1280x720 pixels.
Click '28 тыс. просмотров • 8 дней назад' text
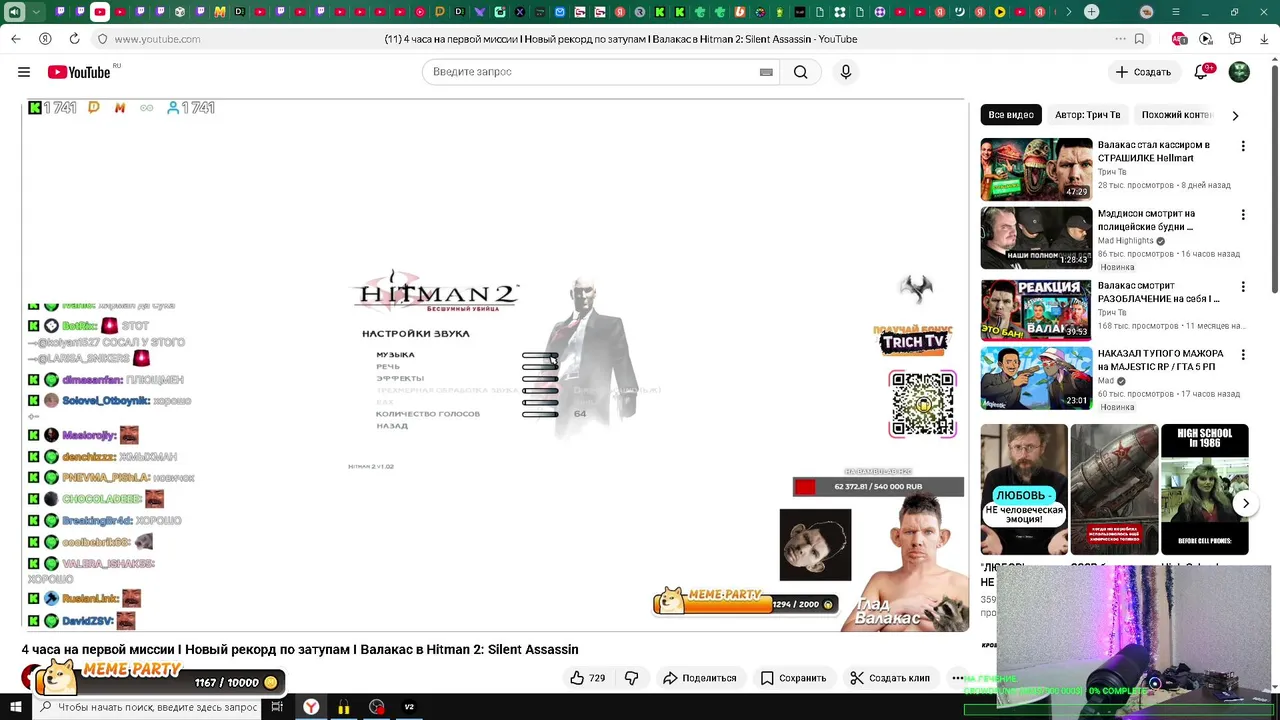[1164, 185]
